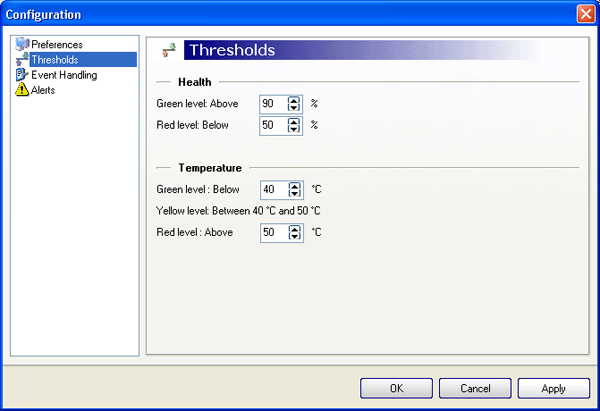Click the 'Green level : Below' label
The image size is (600, 411).
click(x=198, y=189)
